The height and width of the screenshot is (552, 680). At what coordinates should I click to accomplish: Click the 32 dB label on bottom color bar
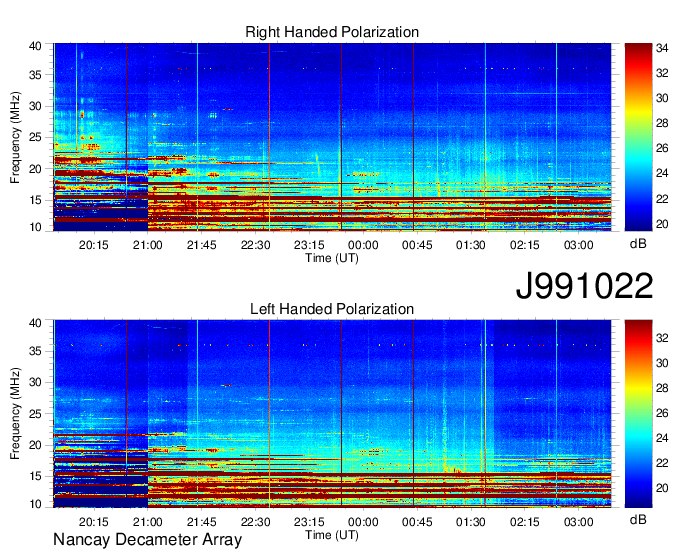[x=662, y=338]
